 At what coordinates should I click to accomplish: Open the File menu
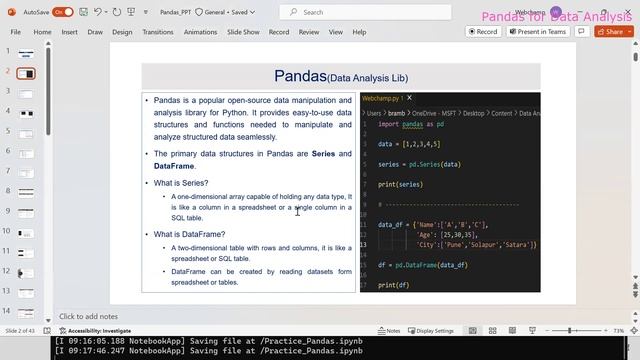(x=16, y=32)
